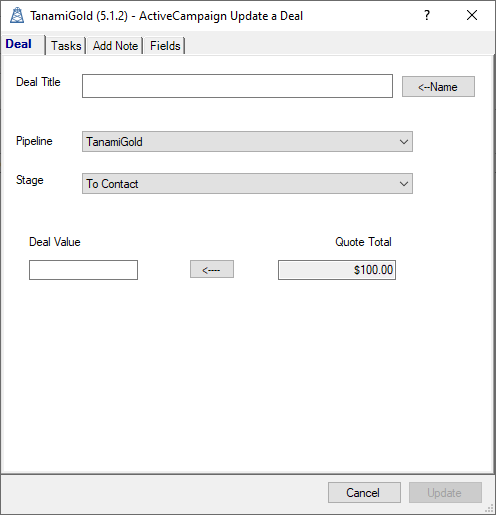The height and width of the screenshot is (515, 496).
Task: Open the Add Note tab
Action: click(x=115, y=46)
